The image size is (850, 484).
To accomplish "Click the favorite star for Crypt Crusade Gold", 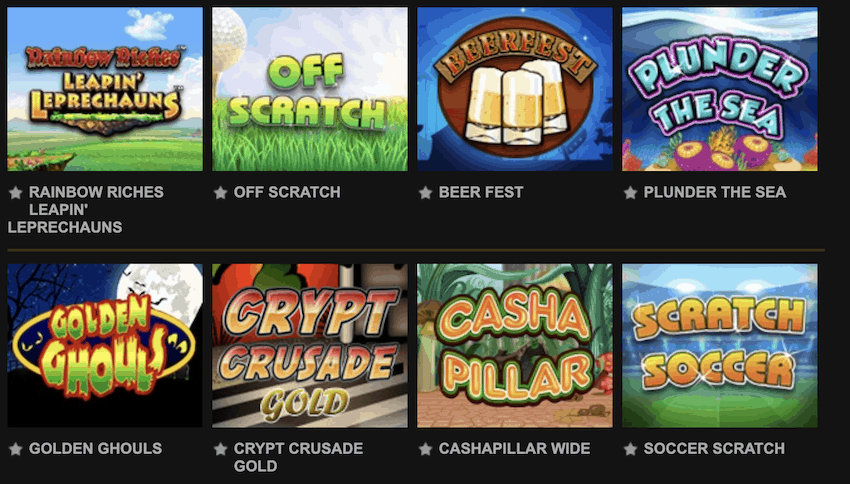I will [x=220, y=449].
